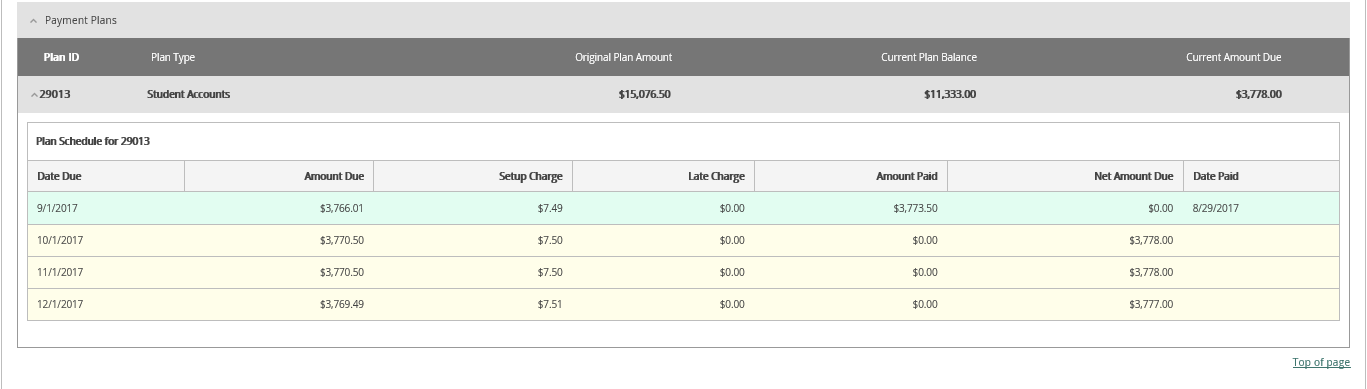Click the original amount $15,076.50
Image resolution: width=1367 pixels, height=389 pixels.
click(645, 94)
